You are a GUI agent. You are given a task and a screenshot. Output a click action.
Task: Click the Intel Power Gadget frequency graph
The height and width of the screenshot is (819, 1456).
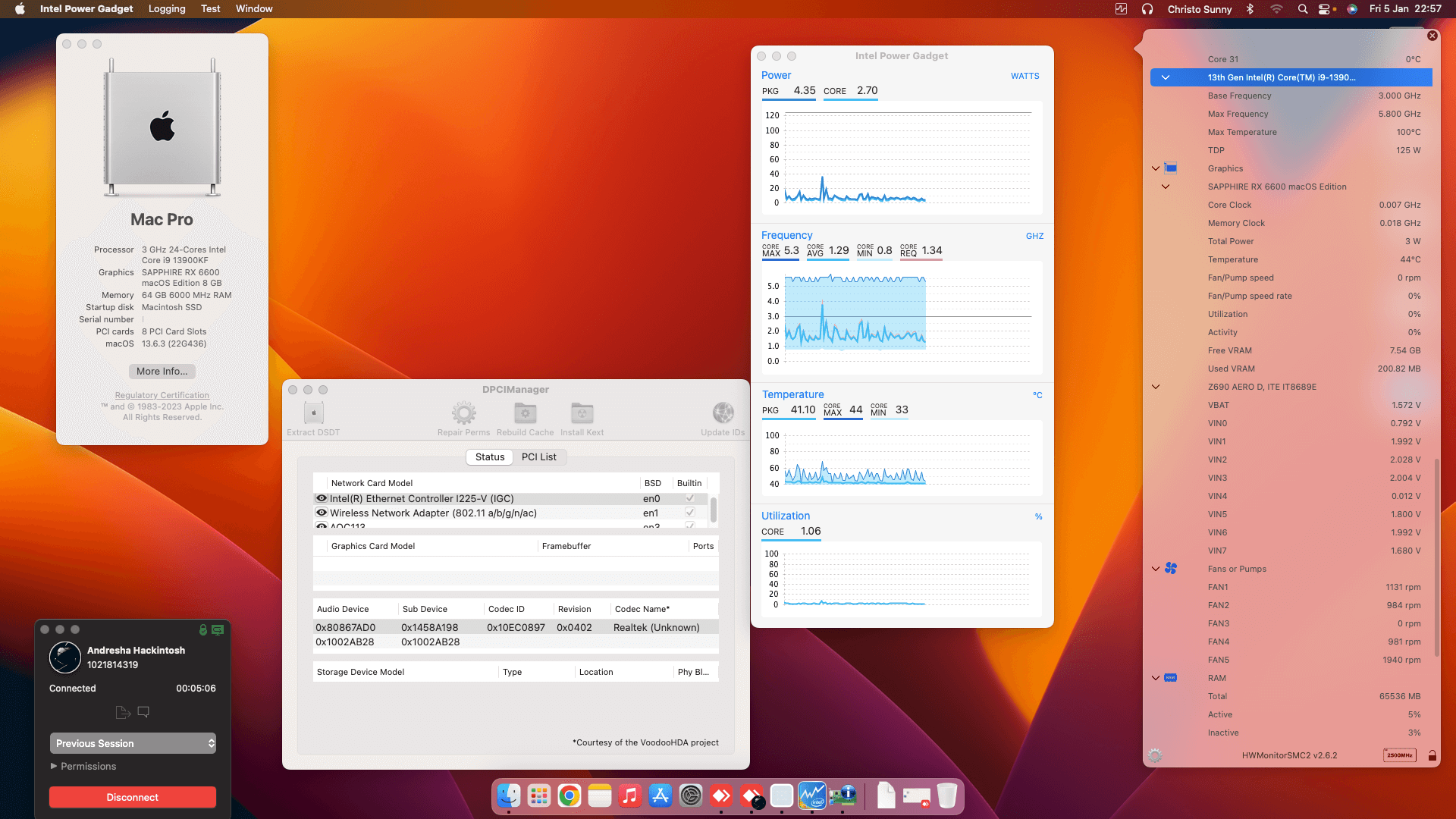902,316
